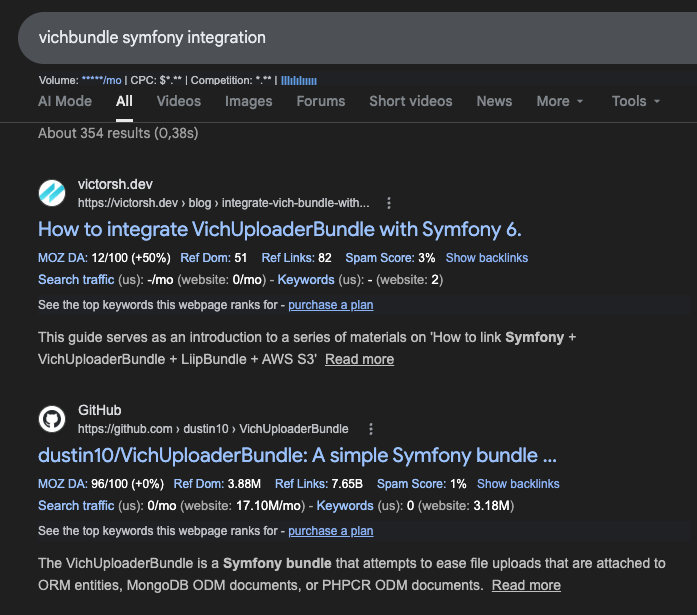Image resolution: width=697 pixels, height=615 pixels.
Task: Click Ref Links showing 82
Action: 296,258
